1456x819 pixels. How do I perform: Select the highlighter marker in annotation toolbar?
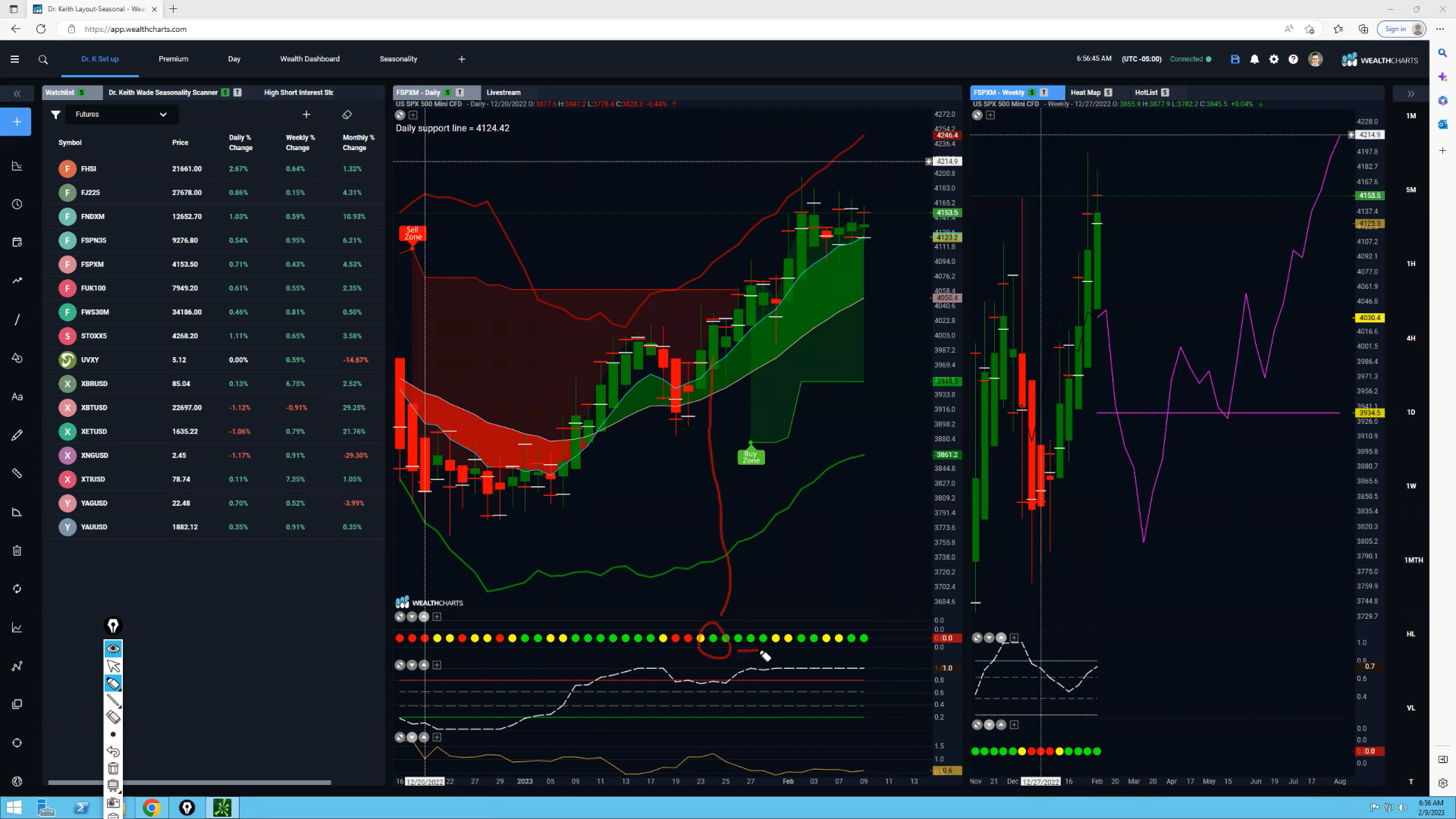click(113, 683)
